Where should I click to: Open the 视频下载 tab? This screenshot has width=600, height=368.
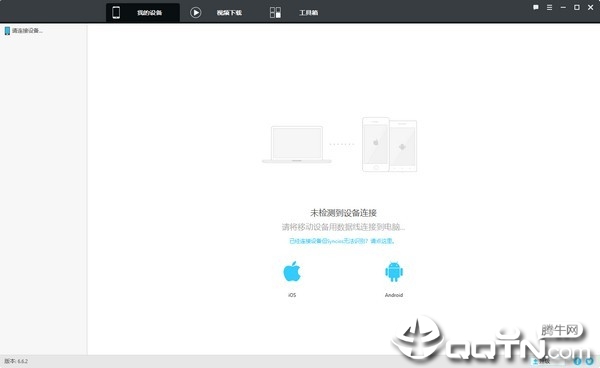pyautogui.click(x=216, y=13)
